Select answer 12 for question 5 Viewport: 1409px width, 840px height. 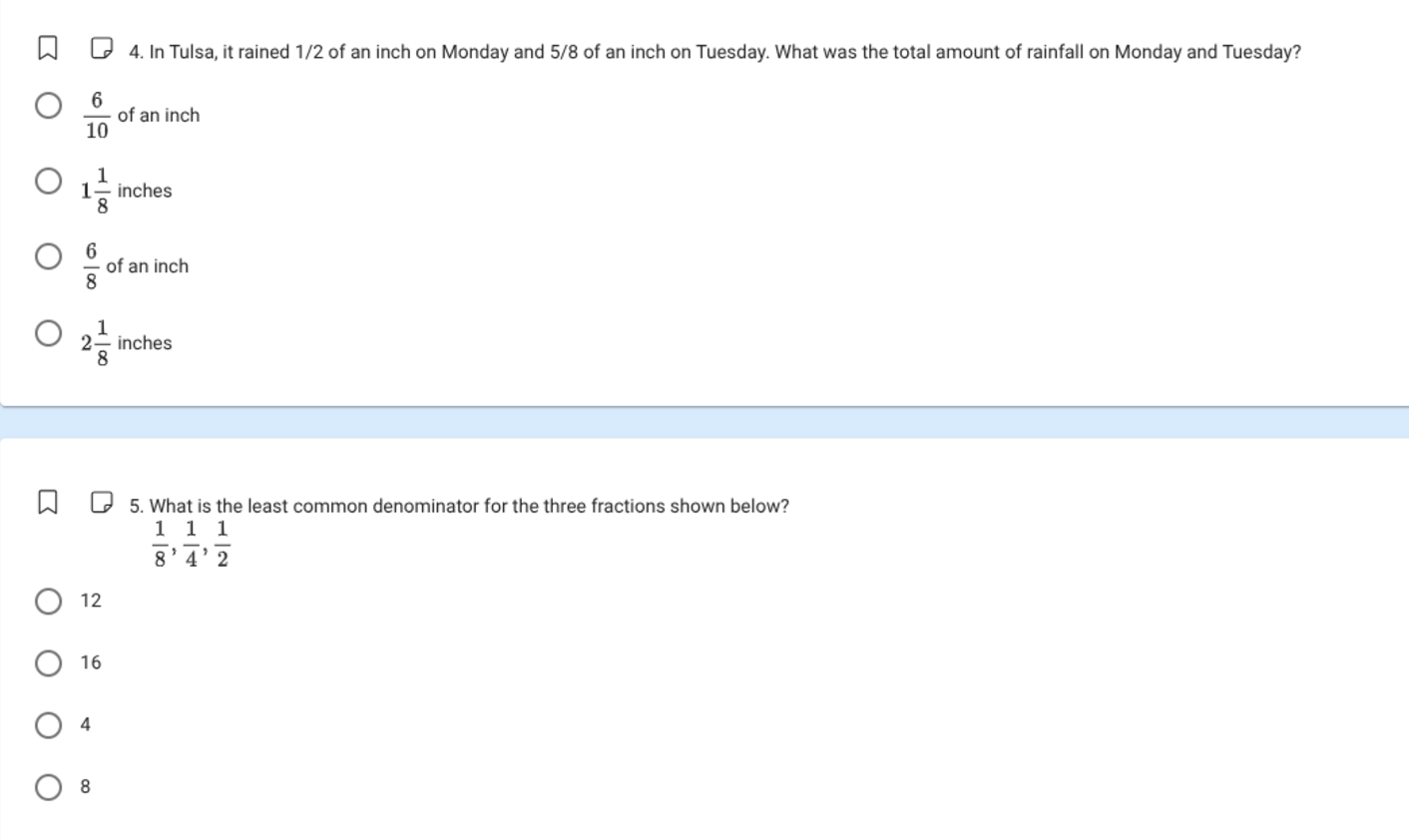point(48,601)
